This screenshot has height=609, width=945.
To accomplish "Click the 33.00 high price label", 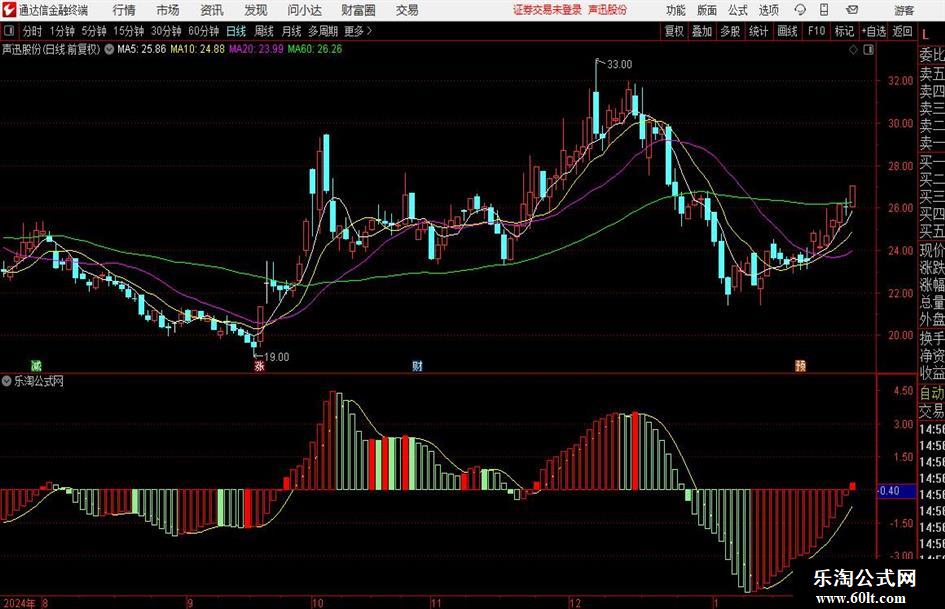I will (x=620, y=65).
